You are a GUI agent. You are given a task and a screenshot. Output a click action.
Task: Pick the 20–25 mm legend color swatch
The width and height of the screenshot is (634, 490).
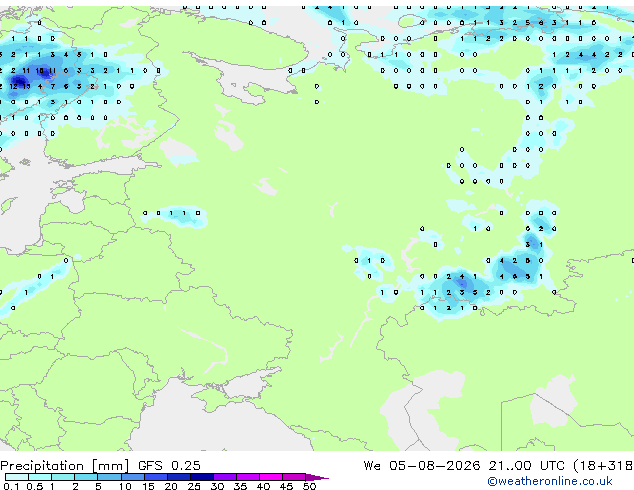(178, 477)
